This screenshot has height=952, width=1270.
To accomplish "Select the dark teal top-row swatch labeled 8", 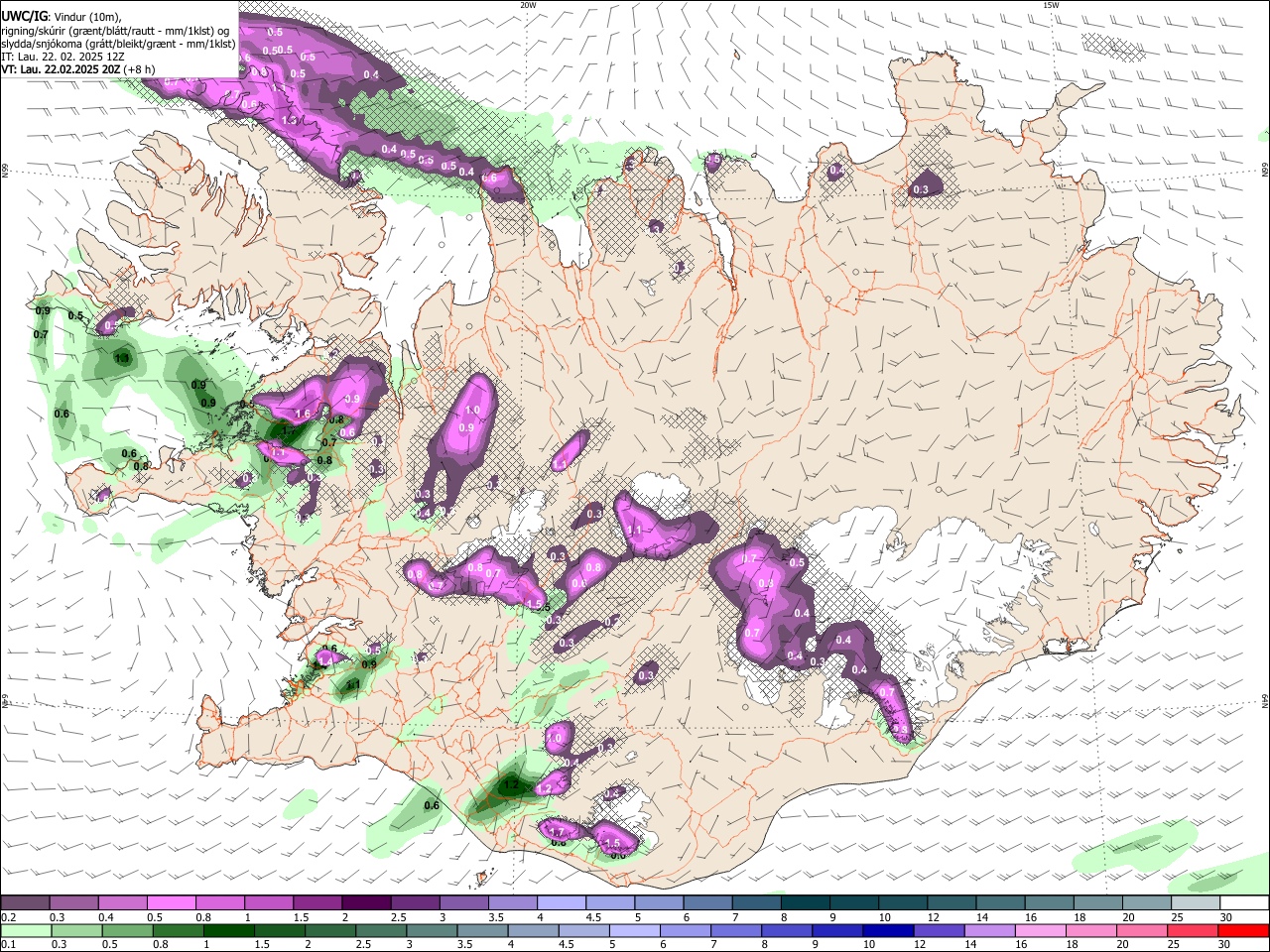I will [x=806, y=902].
